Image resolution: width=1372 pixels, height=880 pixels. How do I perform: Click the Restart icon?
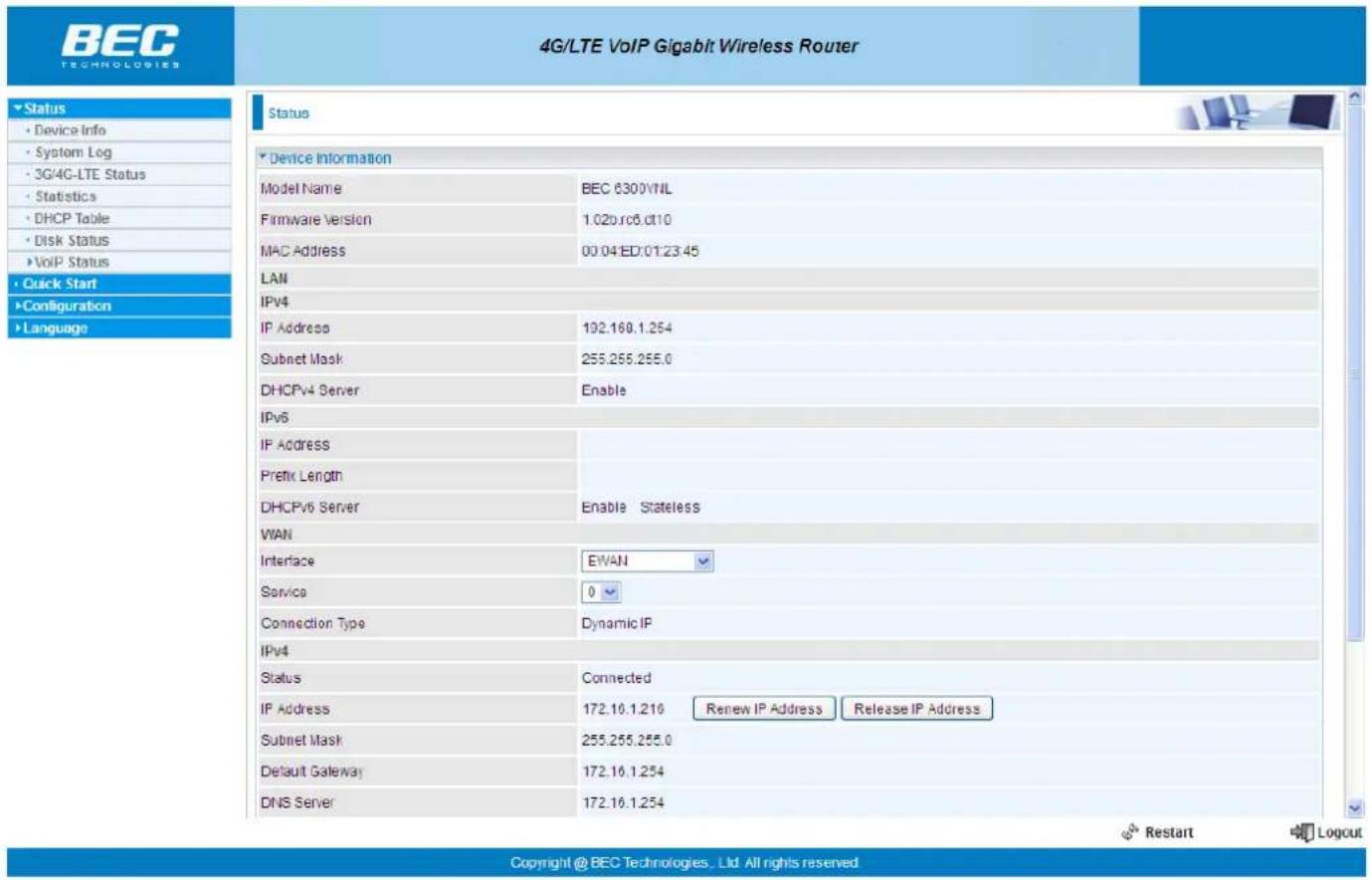coord(1129,832)
